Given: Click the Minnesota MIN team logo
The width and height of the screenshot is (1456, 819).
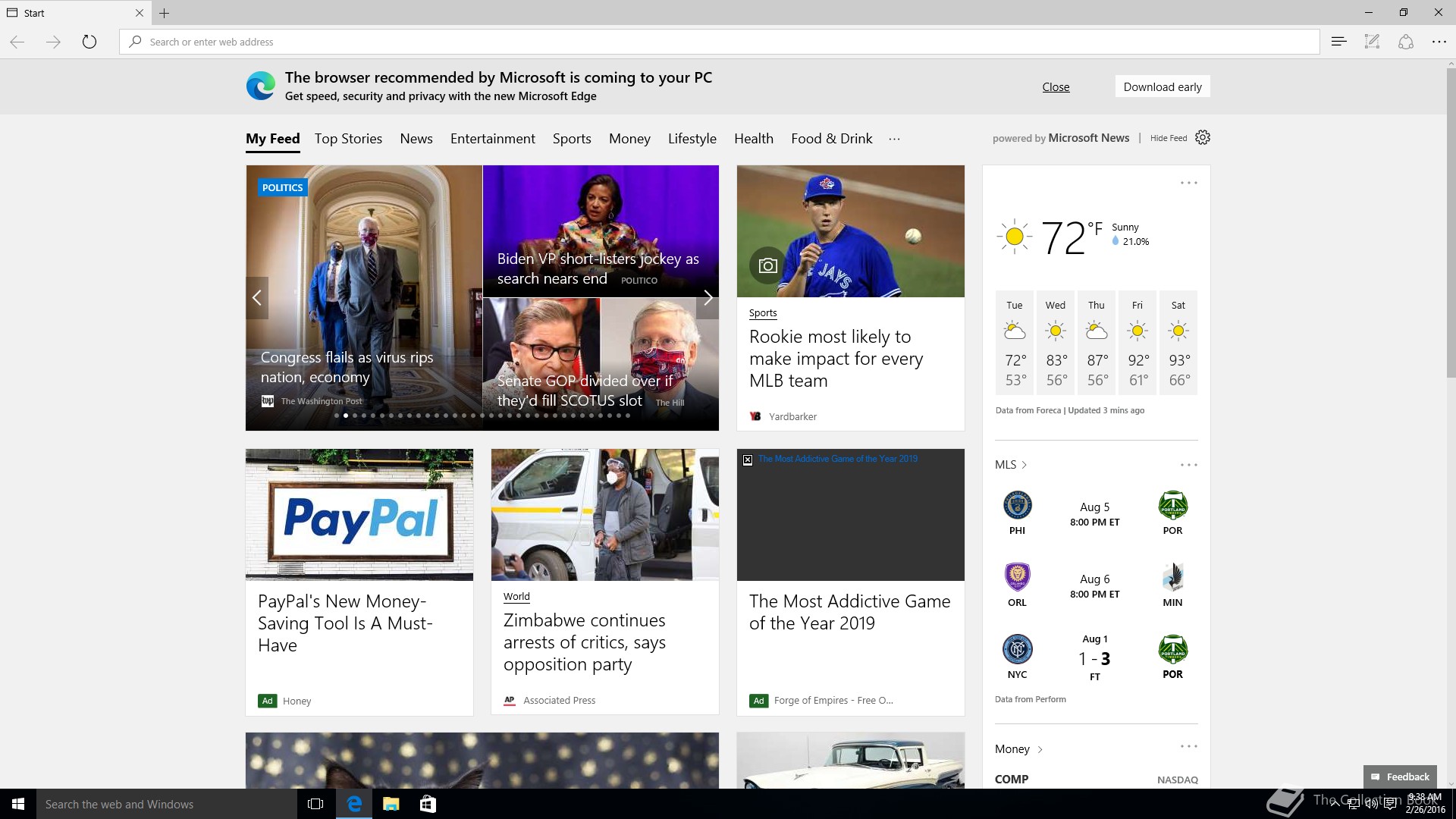Looking at the screenshot, I should (1172, 577).
